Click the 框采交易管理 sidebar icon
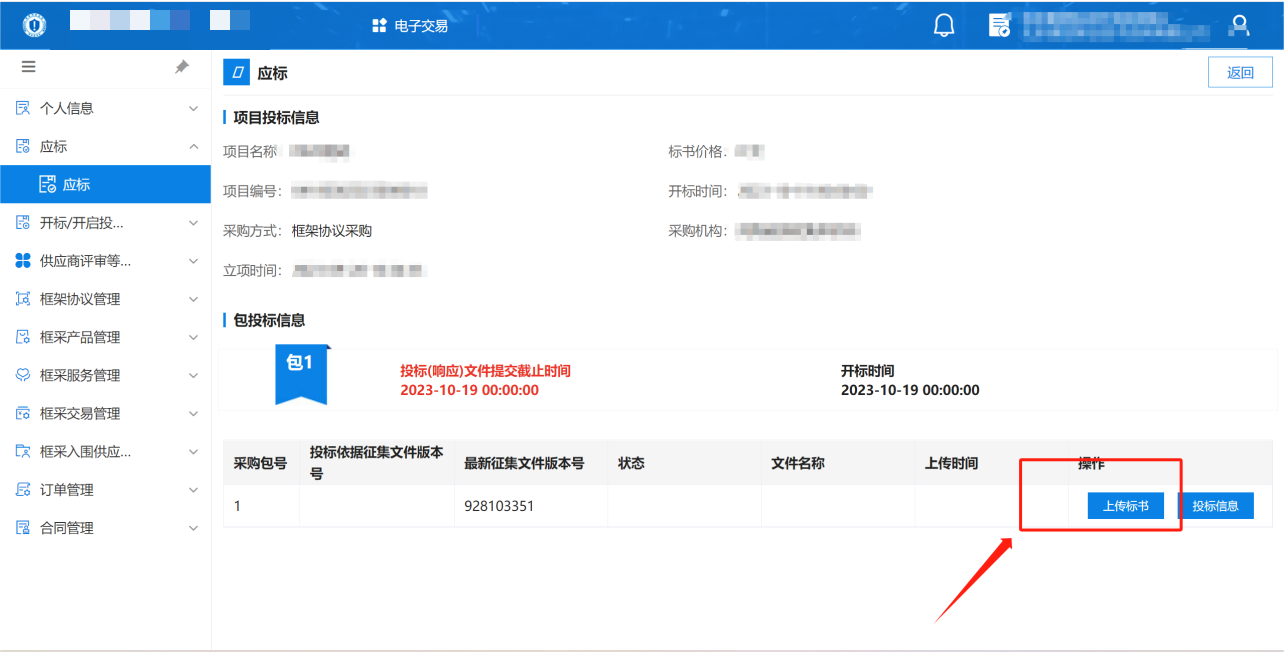 (23, 413)
